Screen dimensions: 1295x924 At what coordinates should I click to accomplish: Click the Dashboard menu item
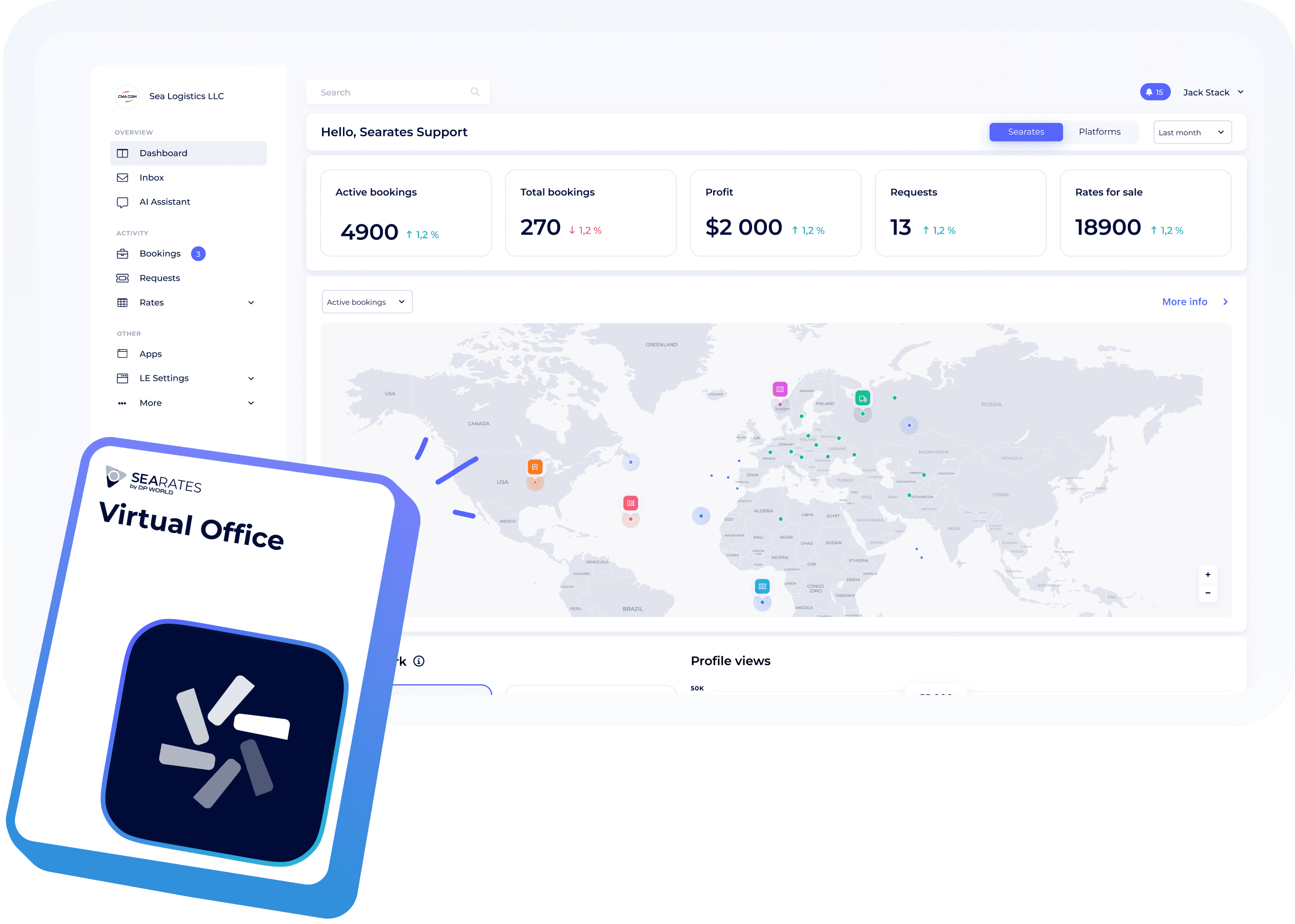coord(163,152)
